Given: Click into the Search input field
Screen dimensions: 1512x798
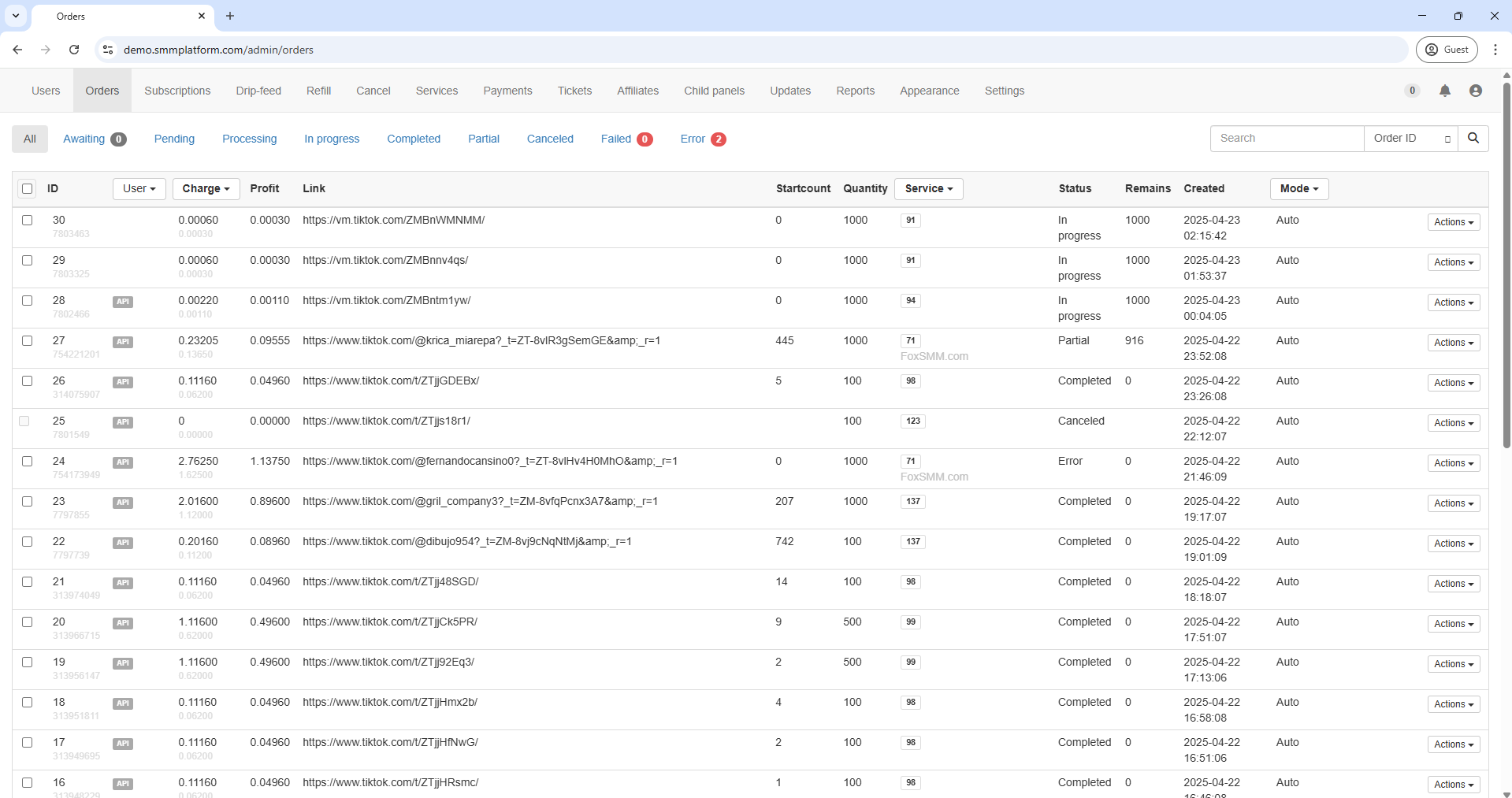Looking at the screenshot, I should click(1286, 139).
